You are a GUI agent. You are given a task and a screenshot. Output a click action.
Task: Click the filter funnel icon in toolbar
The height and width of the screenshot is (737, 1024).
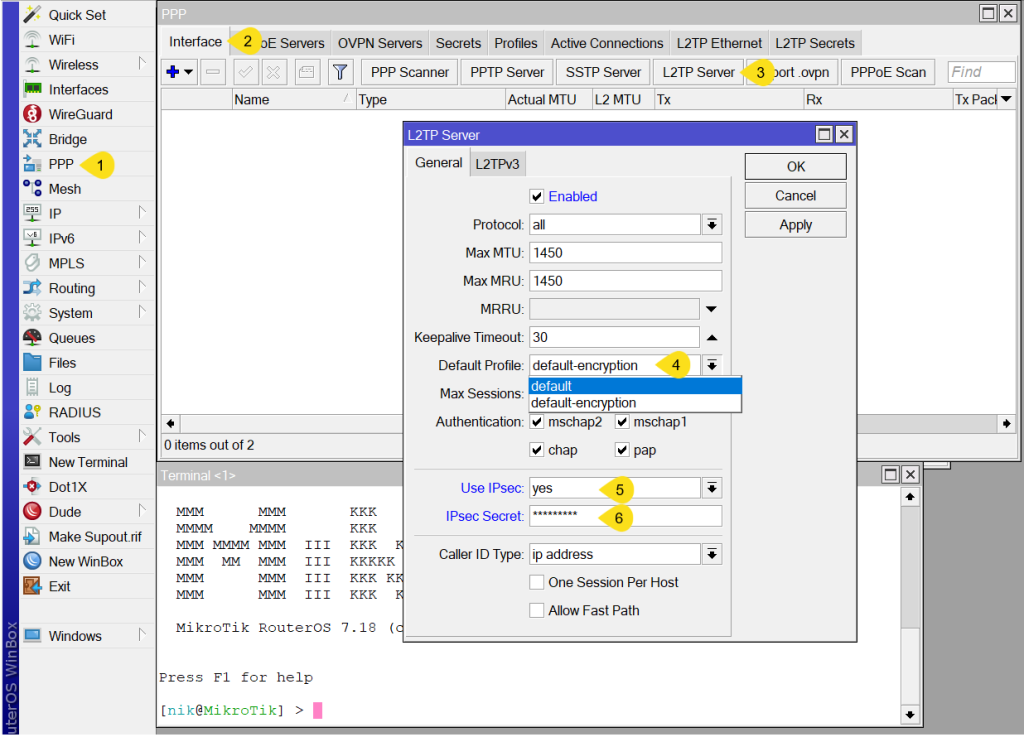340,72
